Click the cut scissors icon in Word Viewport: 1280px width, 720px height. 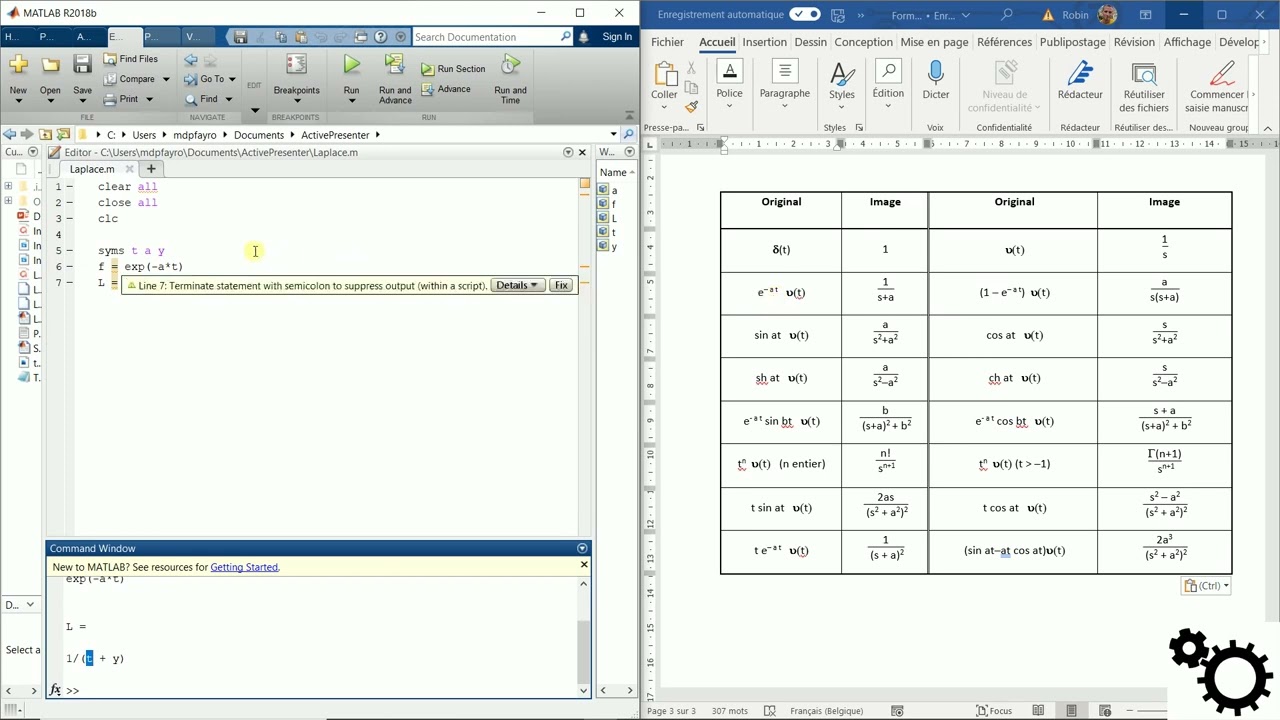click(x=691, y=68)
